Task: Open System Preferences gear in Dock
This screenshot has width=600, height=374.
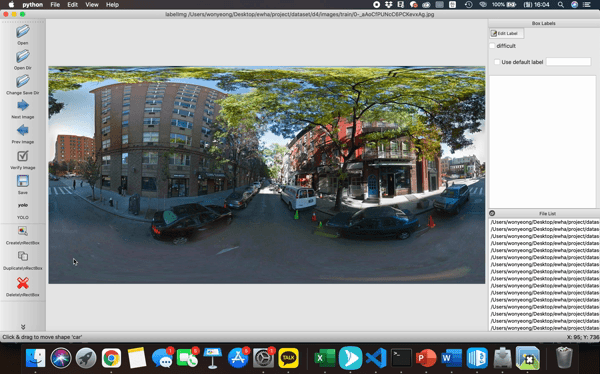Action: tap(263, 358)
